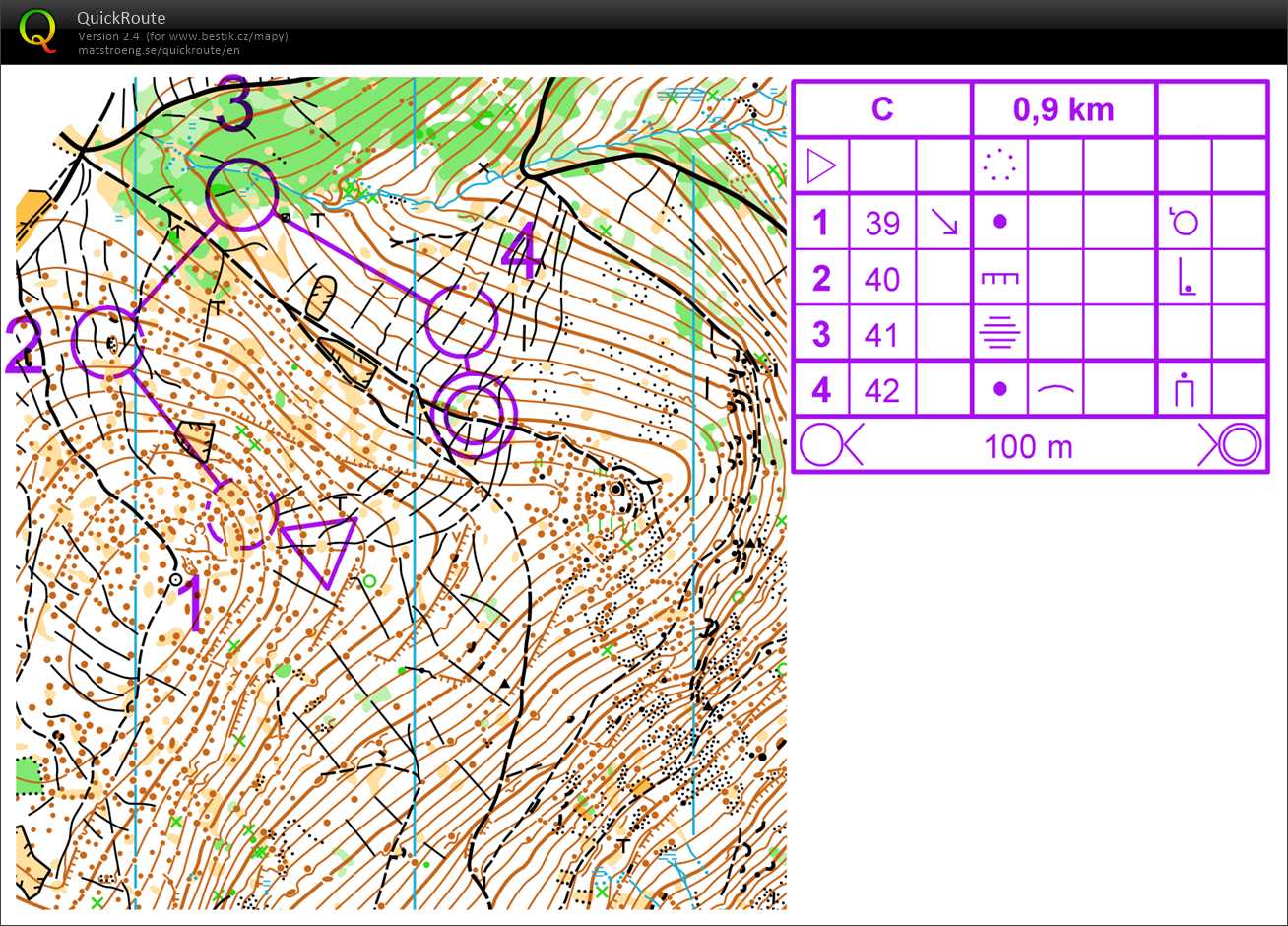Click the finish double circle on the map
This screenshot has height=926, width=1288.
475,414
